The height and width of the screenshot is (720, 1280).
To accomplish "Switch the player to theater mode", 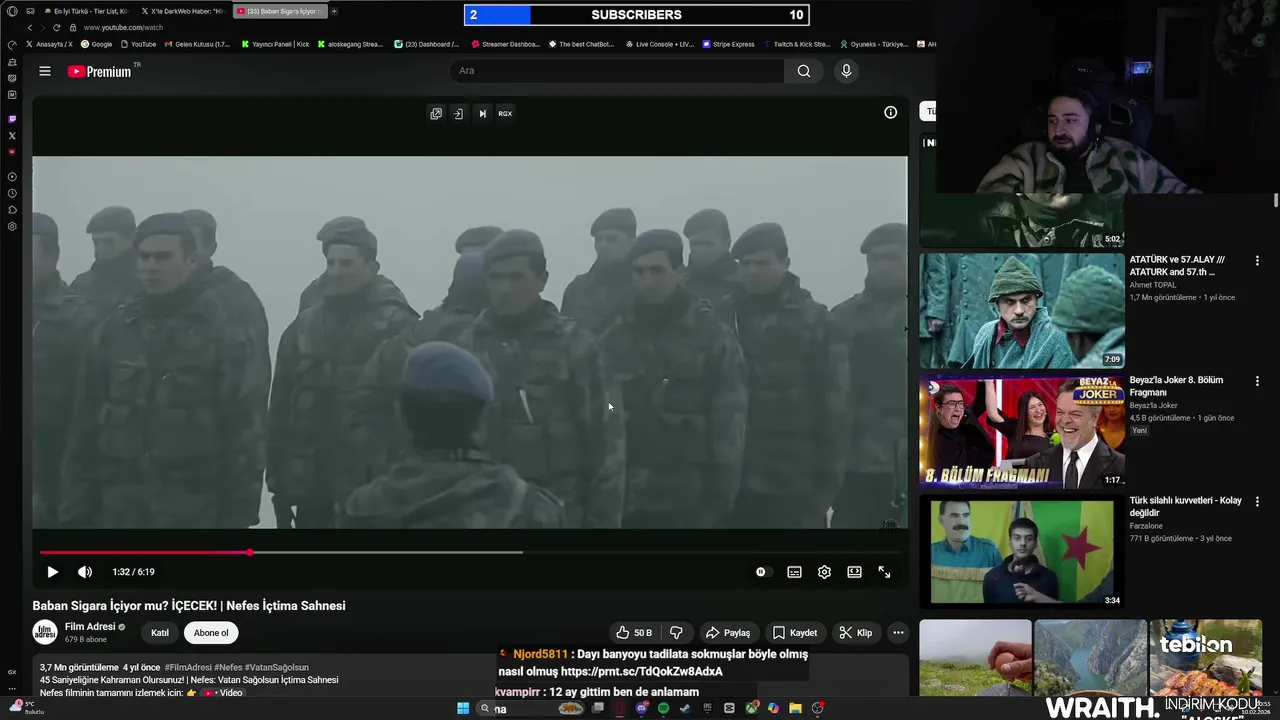I will 854,572.
